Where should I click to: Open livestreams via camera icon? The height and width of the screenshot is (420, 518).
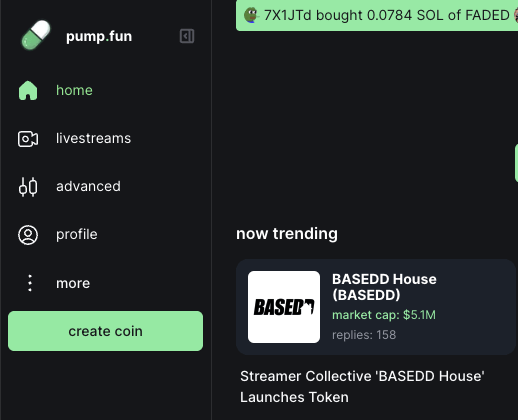point(28,139)
